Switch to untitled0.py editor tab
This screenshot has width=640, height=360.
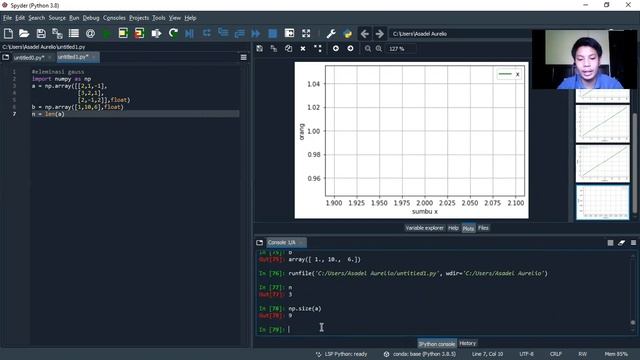[x=29, y=58]
